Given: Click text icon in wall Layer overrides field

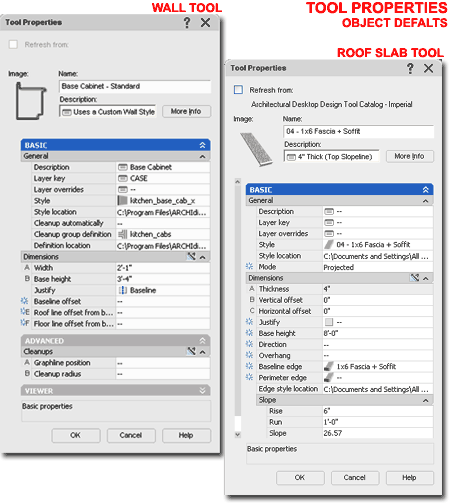Looking at the screenshot, I should pyautogui.click(x=123, y=189).
